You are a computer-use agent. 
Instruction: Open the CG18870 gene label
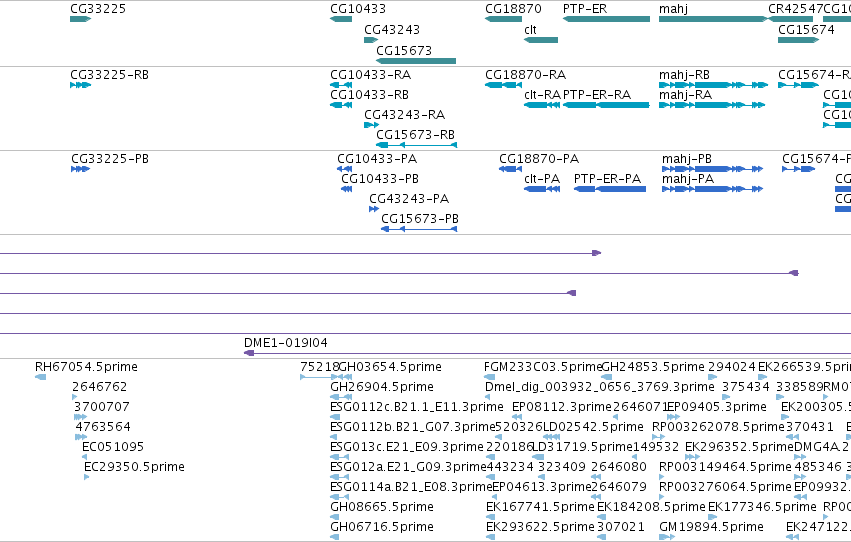pos(513,9)
